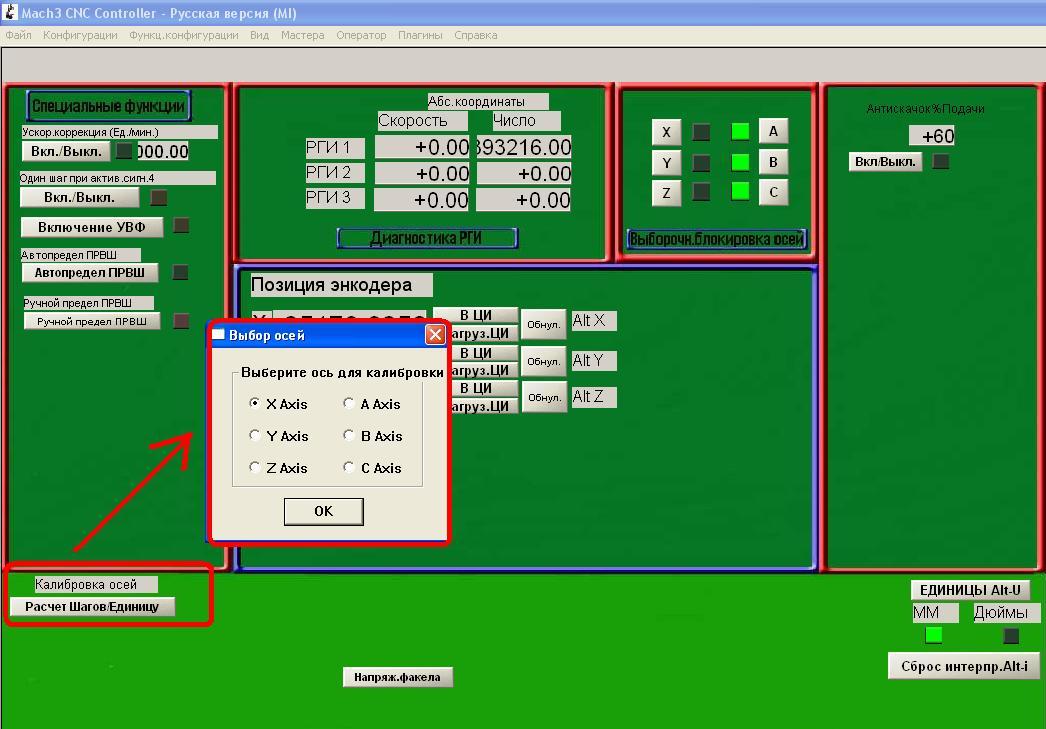The height and width of the screenshot is (729, 1046).
Task: Click the Антискачок +60 value field
Action: coord(932,136)
